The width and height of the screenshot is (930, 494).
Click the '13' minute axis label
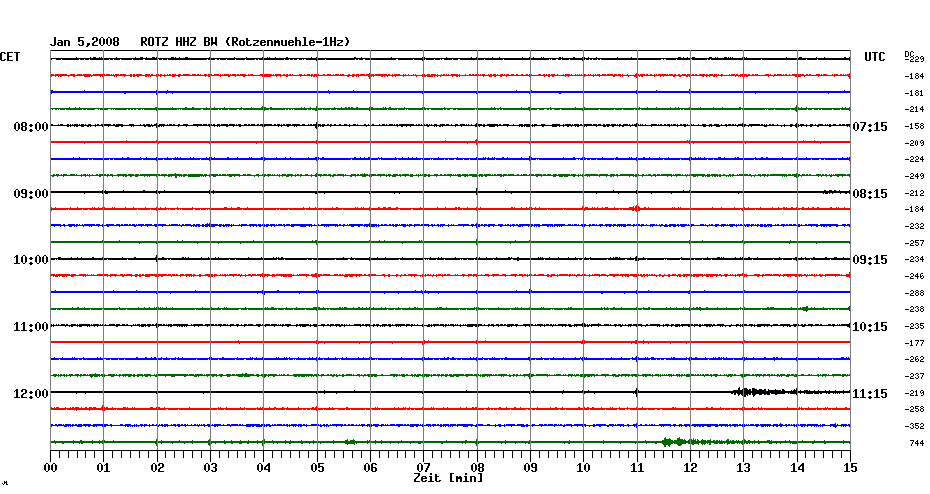(x=744, y=467)
